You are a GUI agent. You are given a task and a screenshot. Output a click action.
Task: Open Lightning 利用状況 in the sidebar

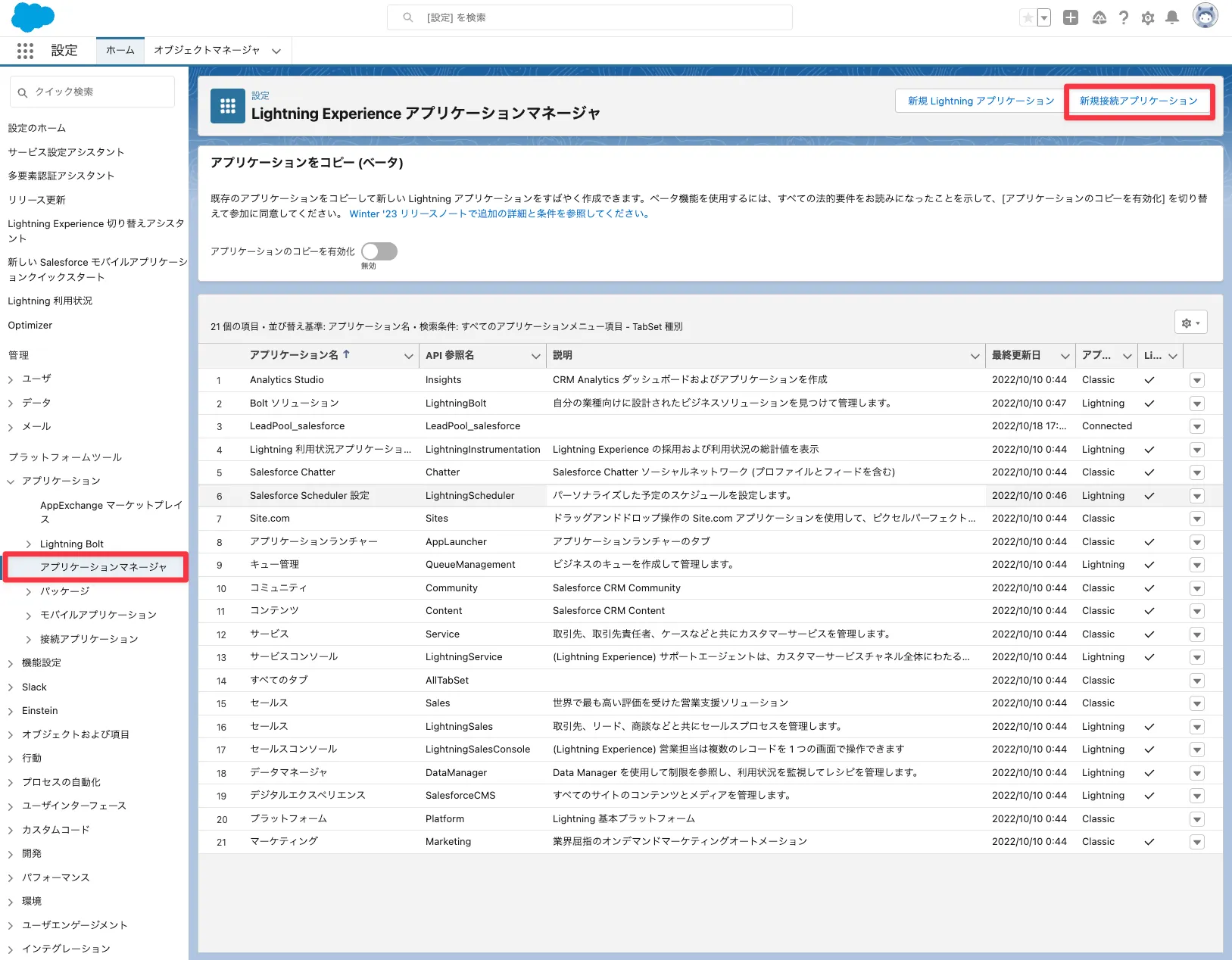50,301
